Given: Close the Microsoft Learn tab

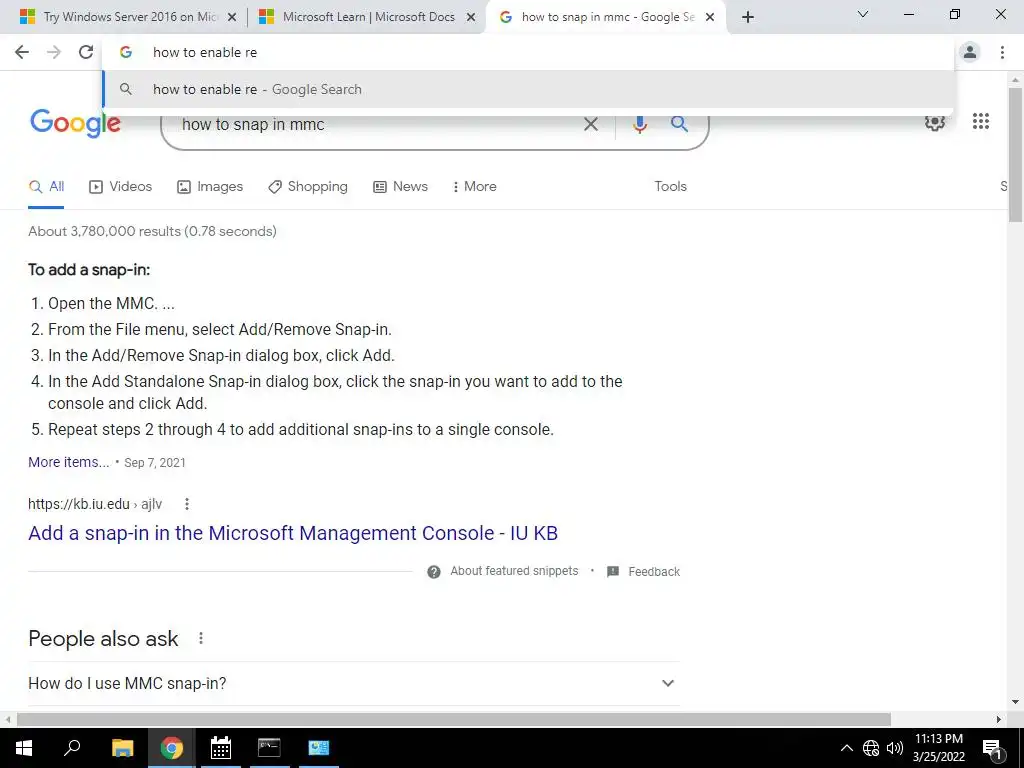Looking at the screenshot, I should pyautogui.click(x=471, y=18).
